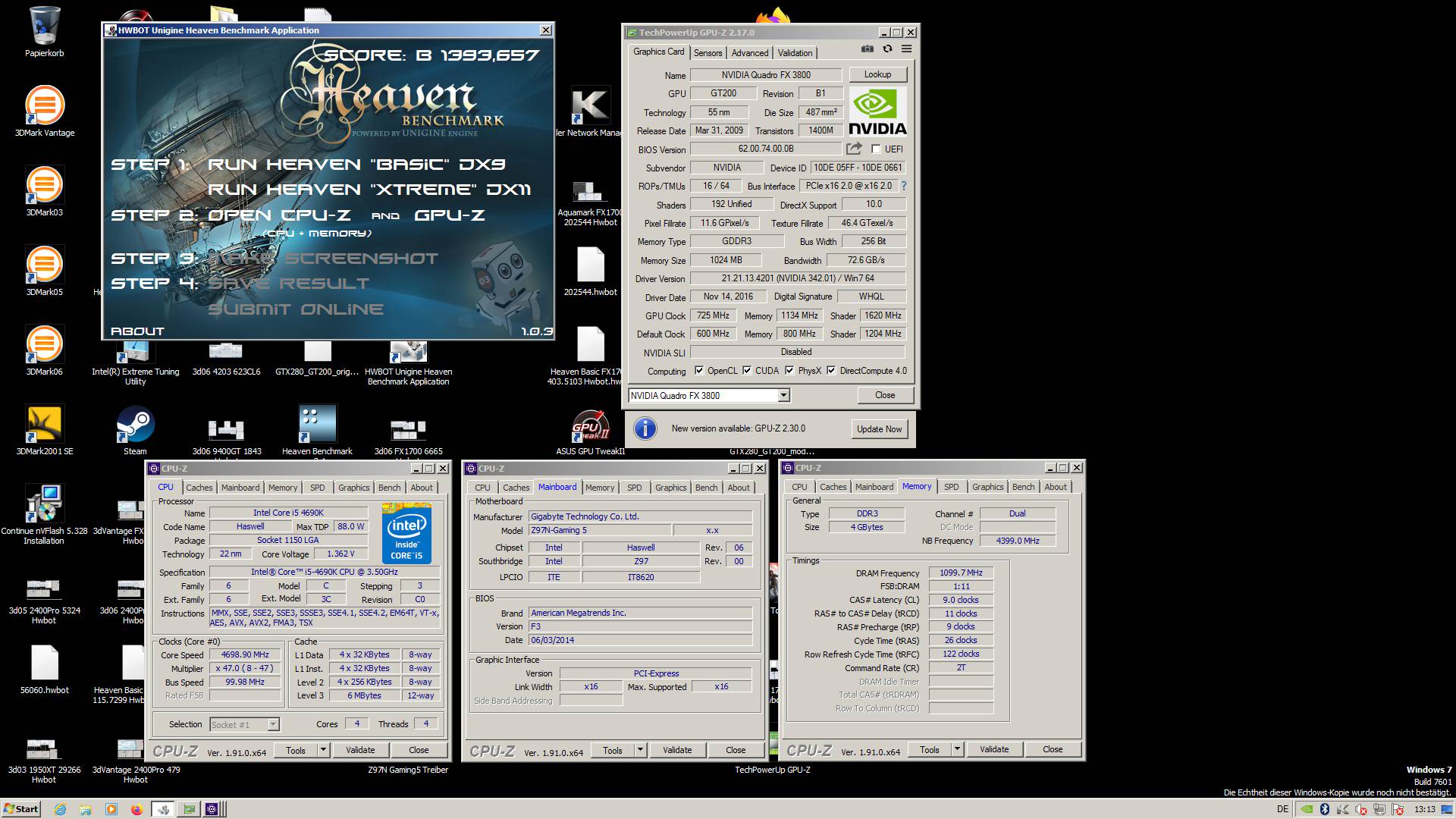The height and width of the screenshot is (819, 1456).
Task: Switch to the Validation tab in GPU-Z
Action: click(795, 53)
